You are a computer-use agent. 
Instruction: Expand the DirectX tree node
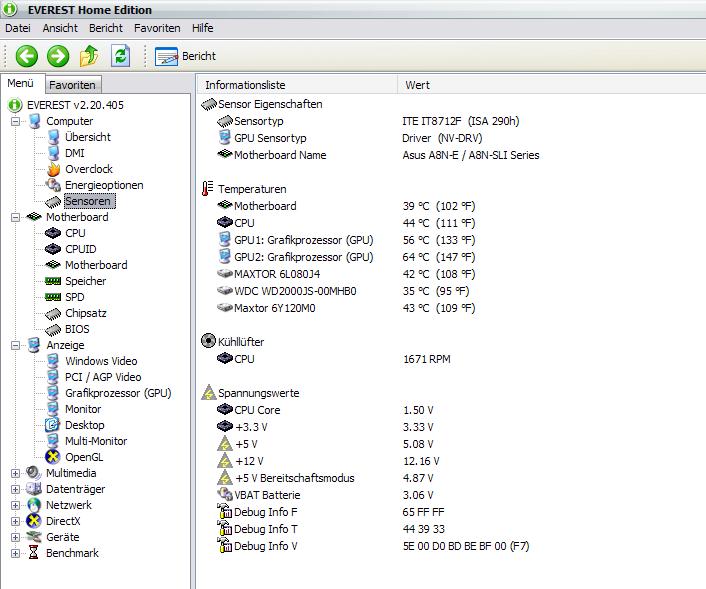tap(15, 521)
